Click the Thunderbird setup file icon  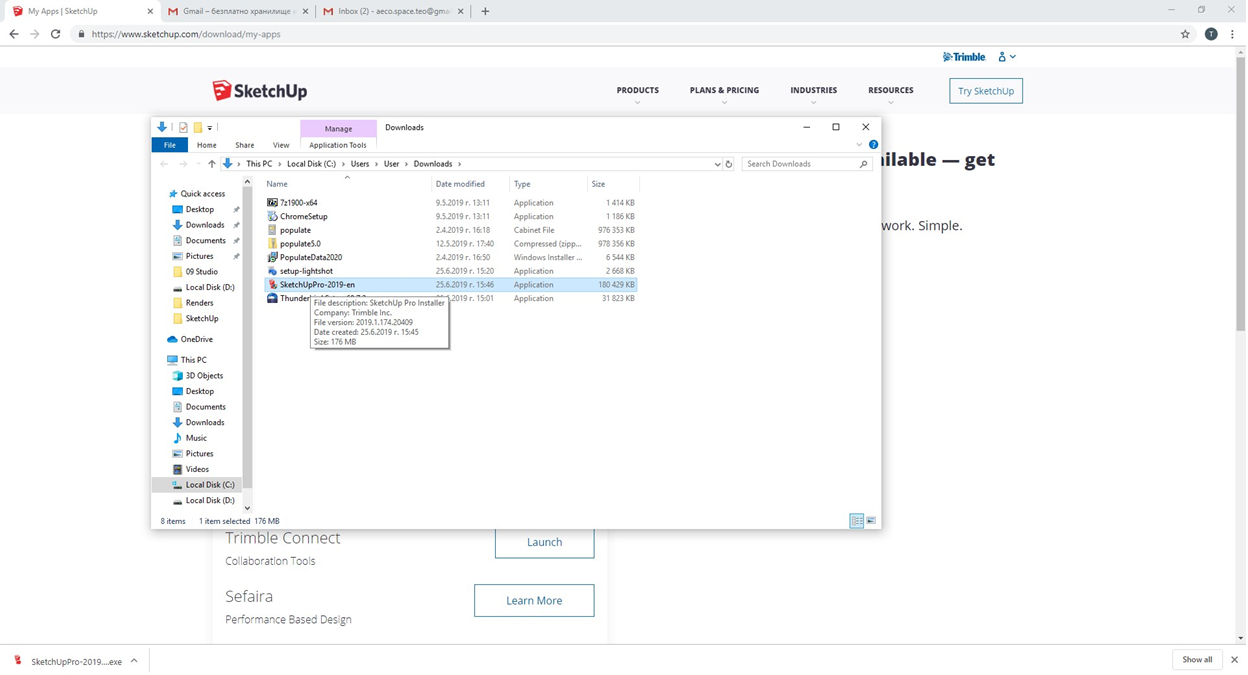tap(272, 298)
